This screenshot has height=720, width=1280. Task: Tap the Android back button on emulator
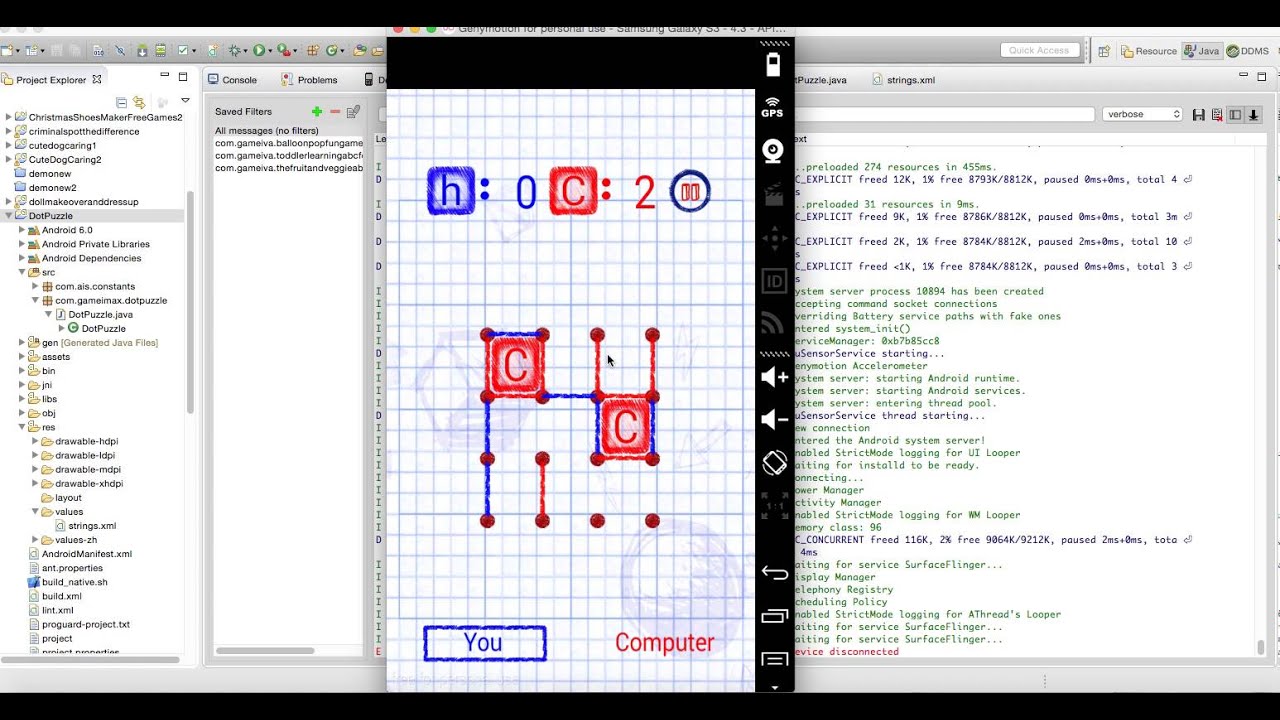pos(774,572)
